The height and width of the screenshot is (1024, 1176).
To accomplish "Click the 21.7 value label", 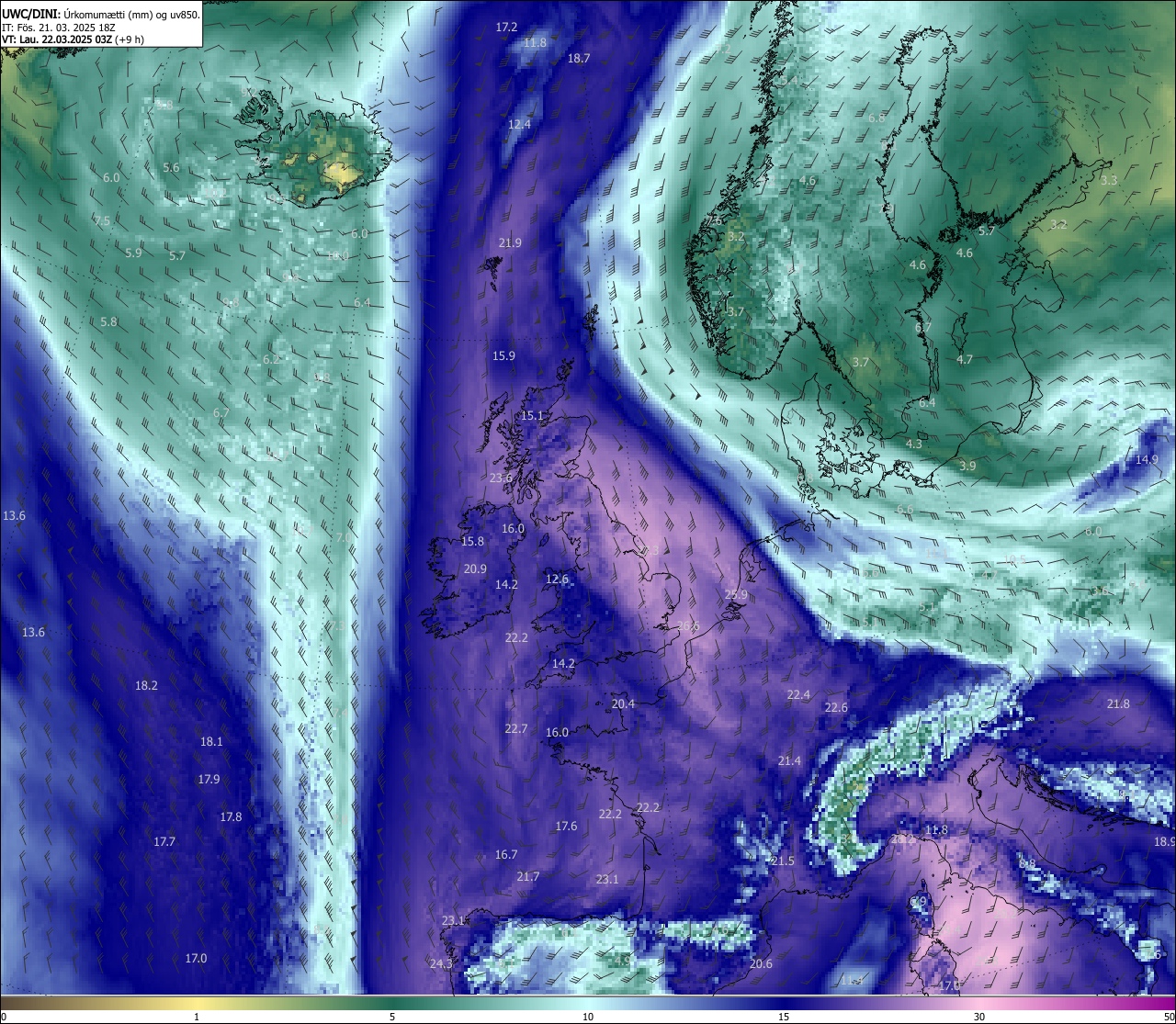I will point(527,878).
